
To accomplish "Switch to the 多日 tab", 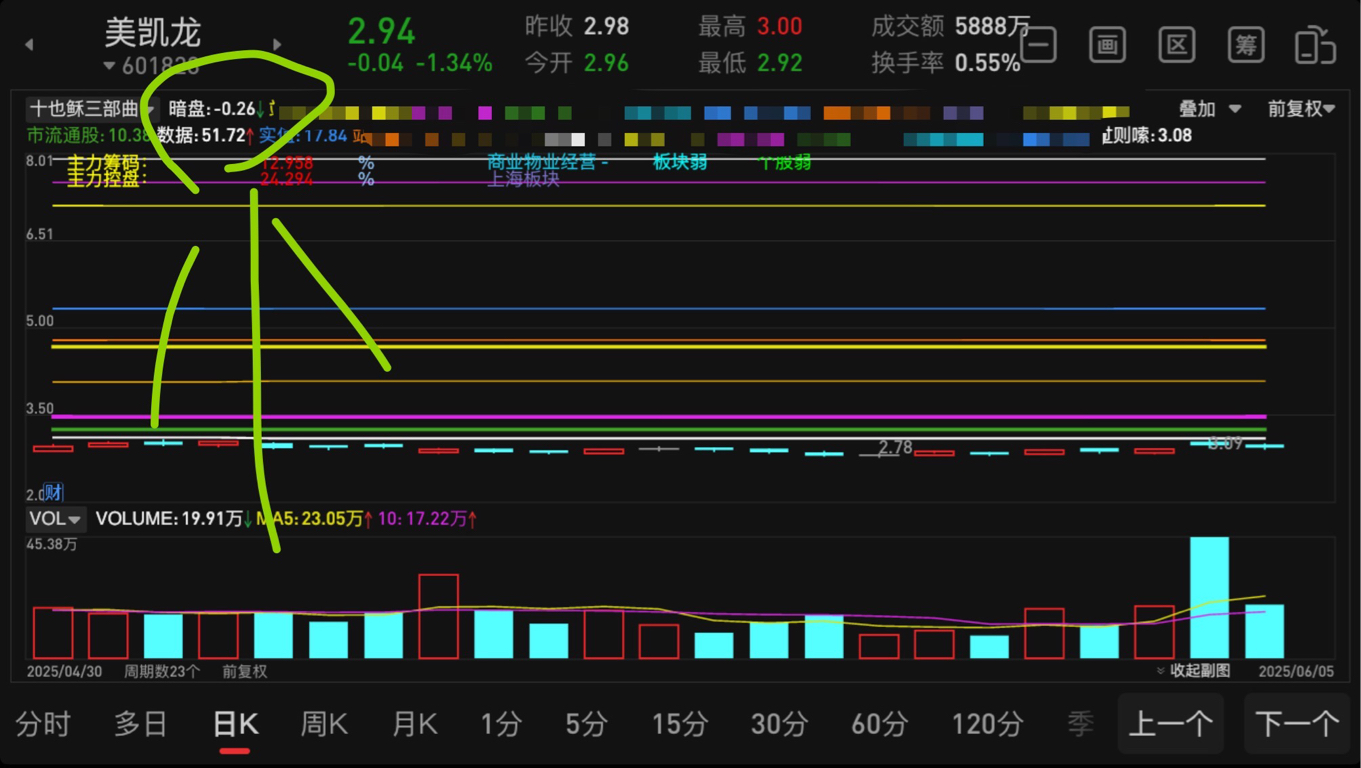I will tap(140, 724).
